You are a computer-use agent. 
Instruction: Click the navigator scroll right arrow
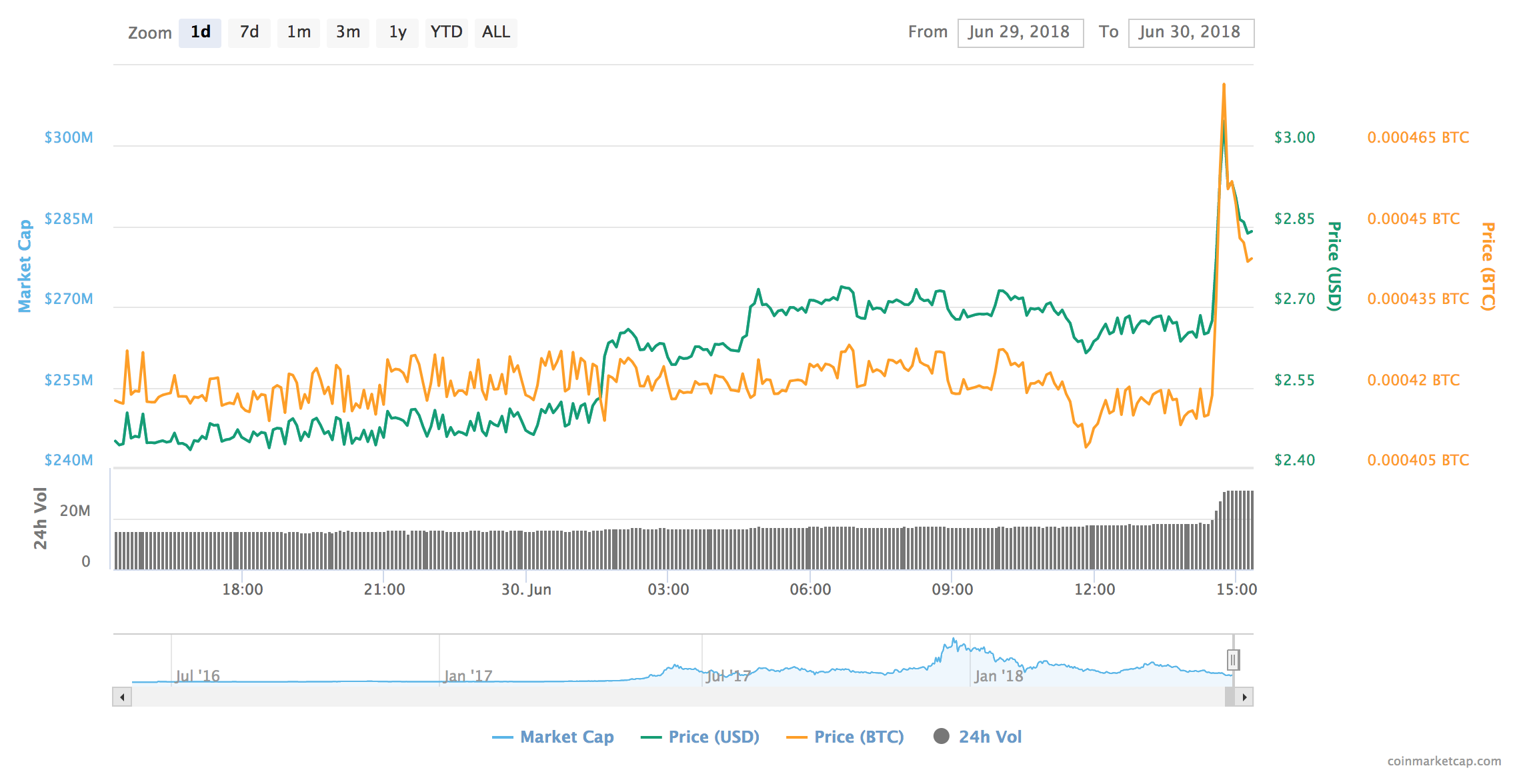(1244, 697)
